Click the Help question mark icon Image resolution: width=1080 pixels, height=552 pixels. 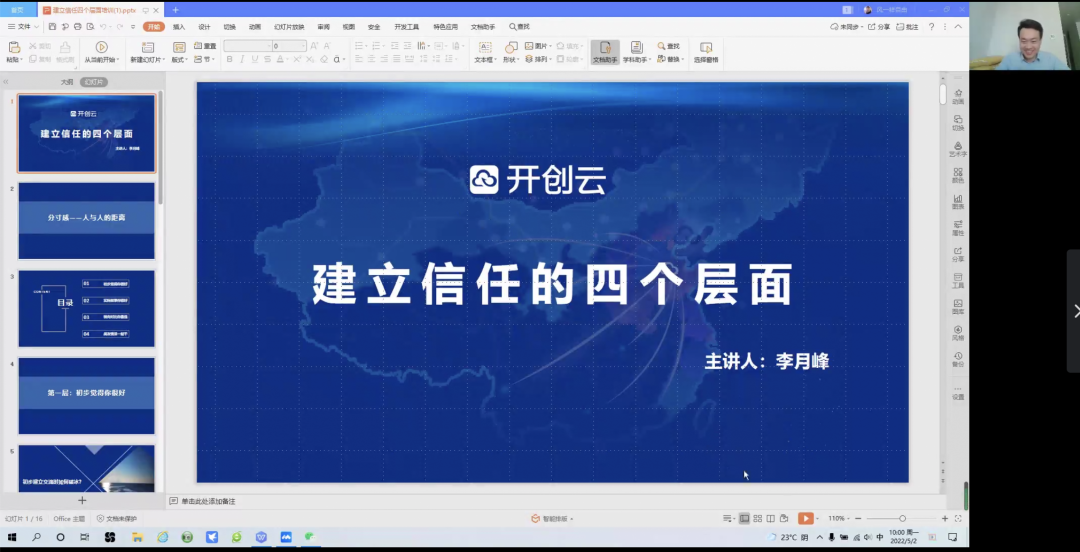point(931,27)
